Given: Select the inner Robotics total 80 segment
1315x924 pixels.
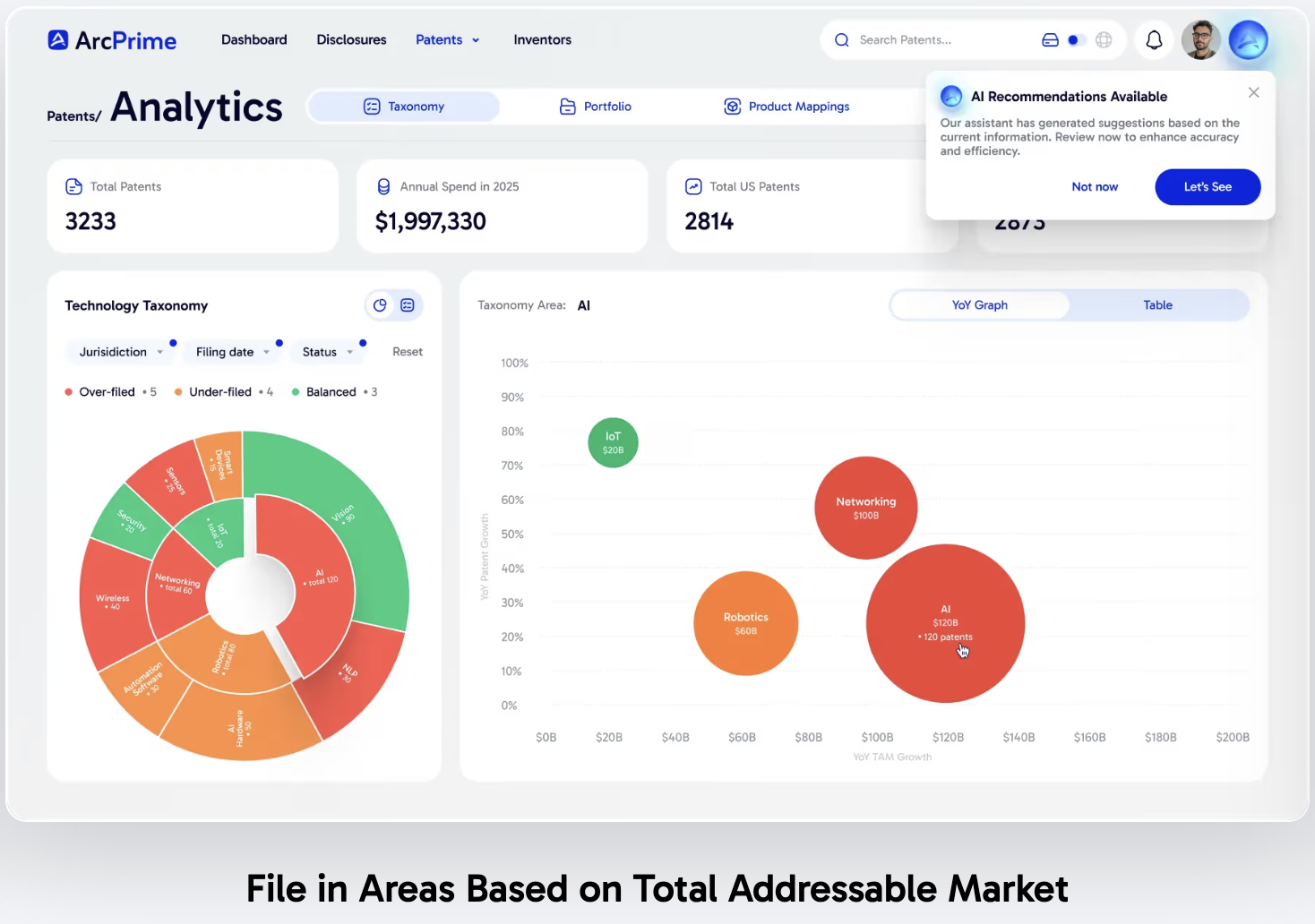Looking at the screenshot, I should [224, 658].
